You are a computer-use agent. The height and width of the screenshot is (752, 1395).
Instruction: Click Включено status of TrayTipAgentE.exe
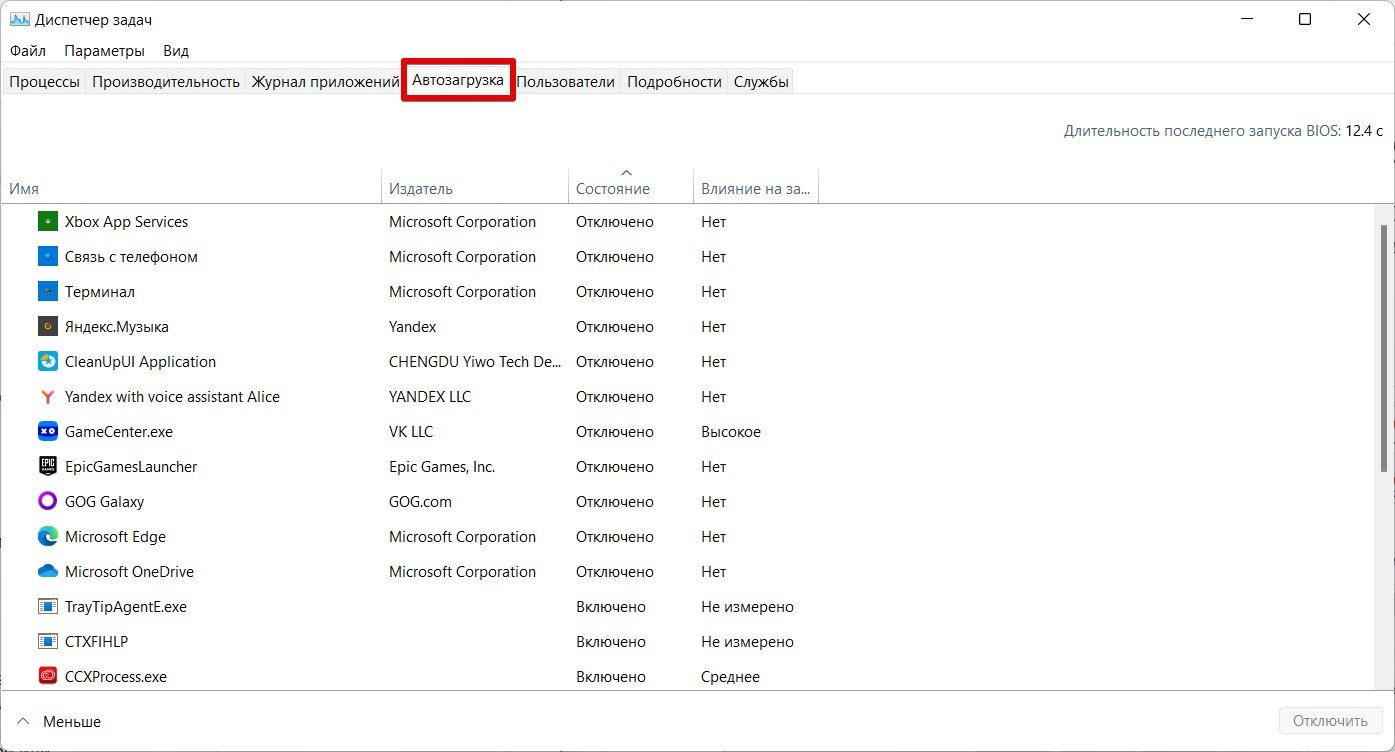point(611,607)
